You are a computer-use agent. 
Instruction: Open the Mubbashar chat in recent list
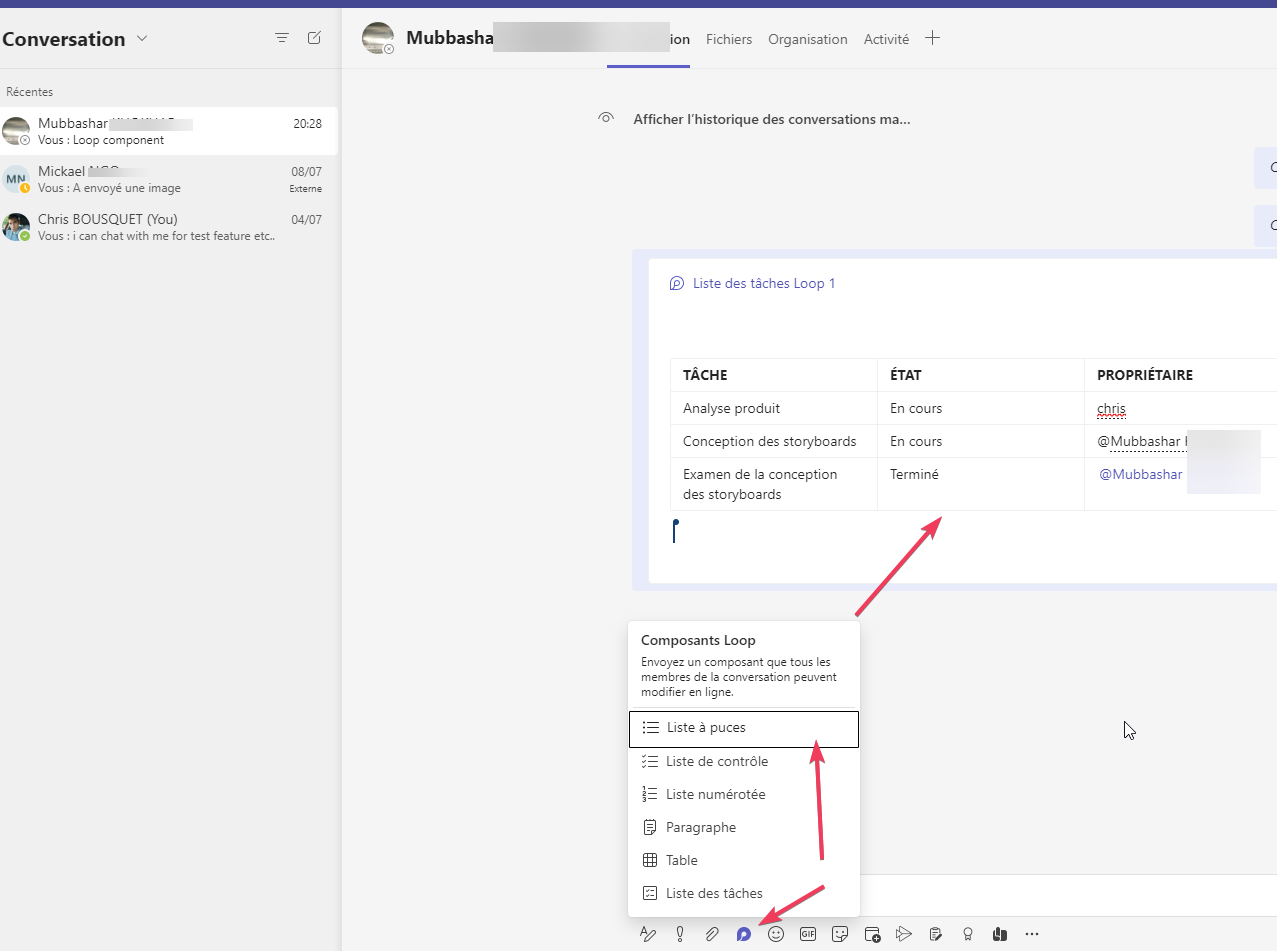tap(169, 131)
